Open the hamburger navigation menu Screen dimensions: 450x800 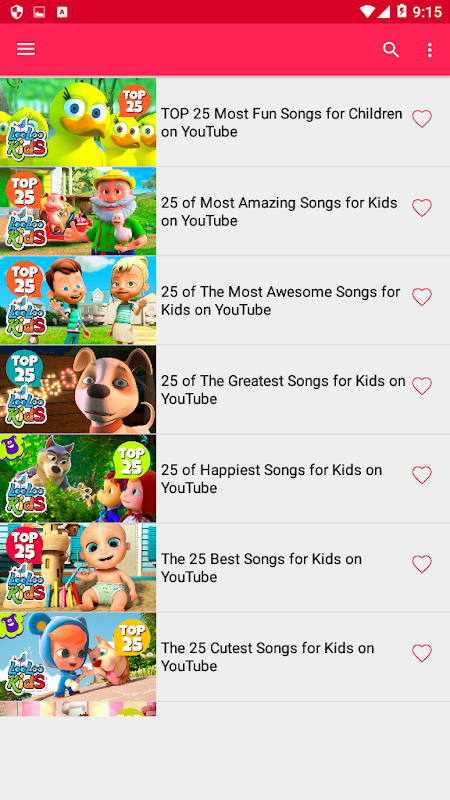(x=26, y=49)
